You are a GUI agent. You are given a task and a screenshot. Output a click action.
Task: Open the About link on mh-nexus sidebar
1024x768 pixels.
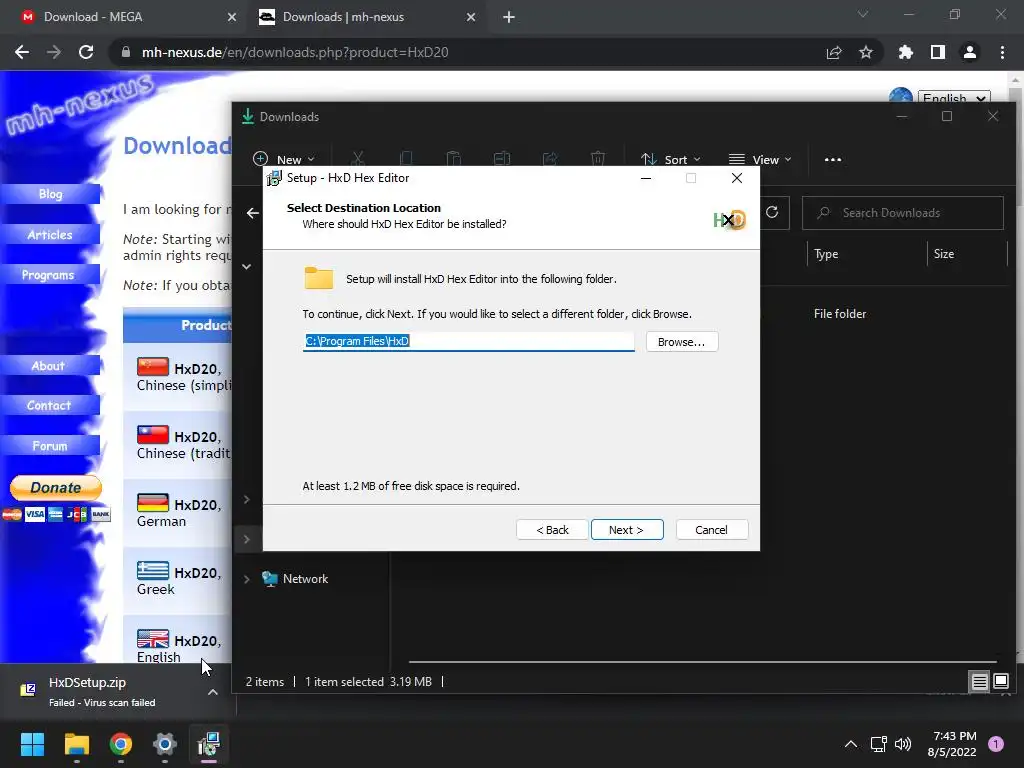click(48, 366)
